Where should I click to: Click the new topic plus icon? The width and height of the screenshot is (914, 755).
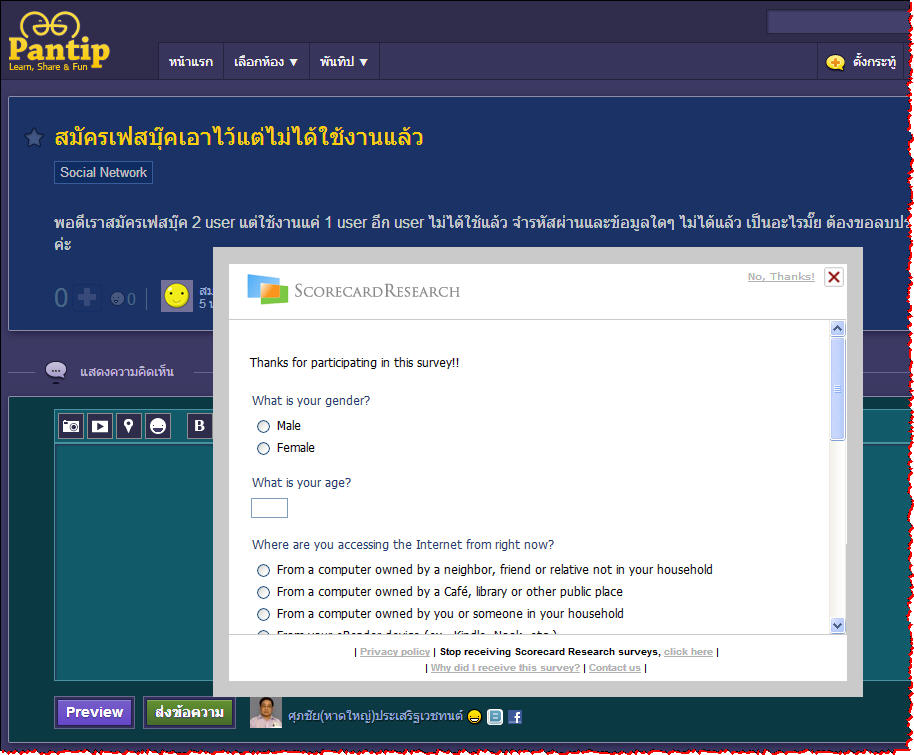(835, 62)
